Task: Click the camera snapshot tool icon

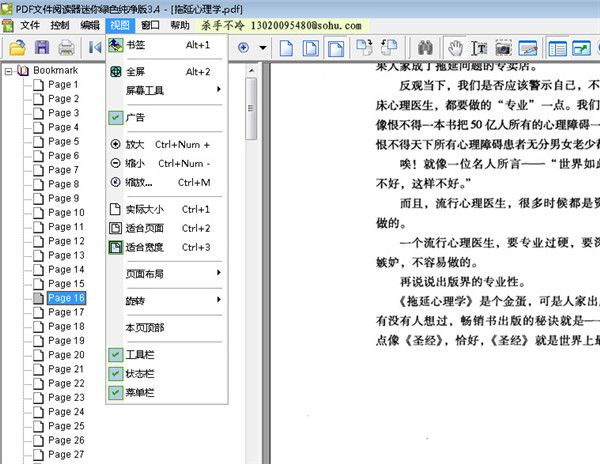Action: click(503, 47)
